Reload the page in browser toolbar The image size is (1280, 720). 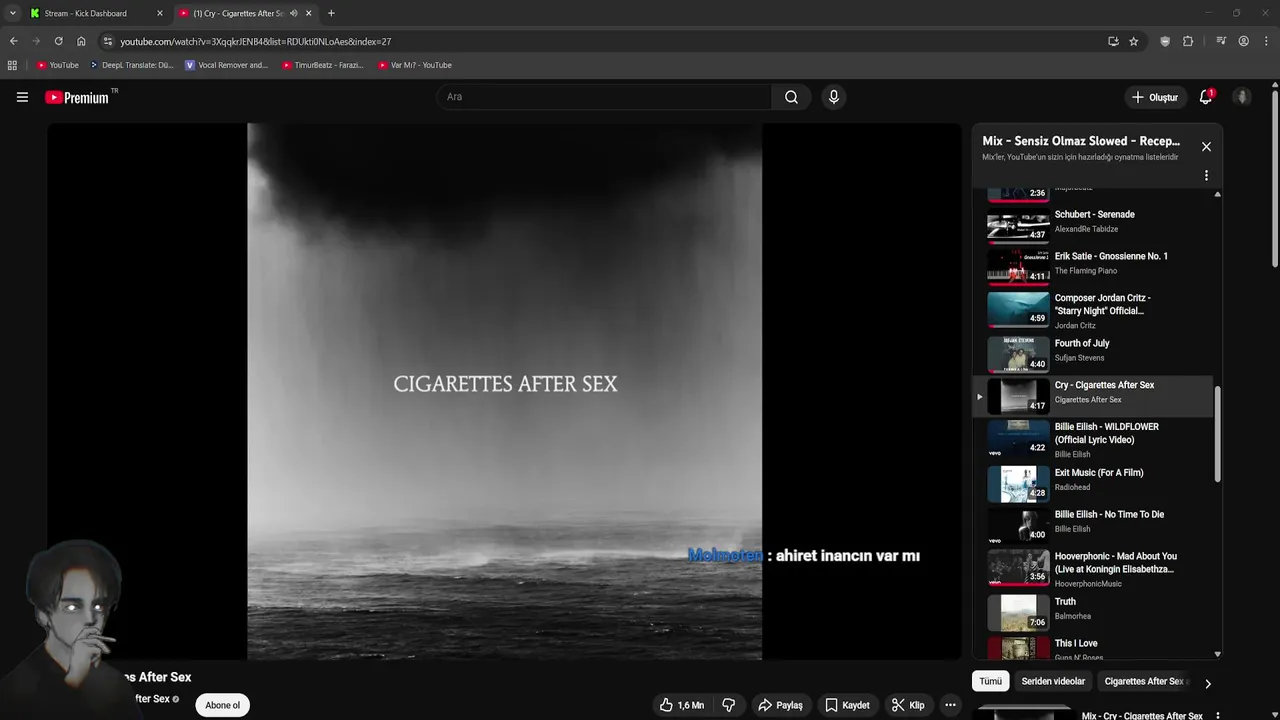coord(58,41)
